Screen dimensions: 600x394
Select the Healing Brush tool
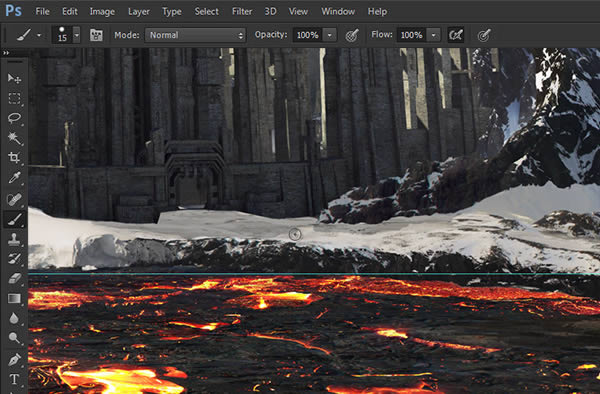pos(14,199)
